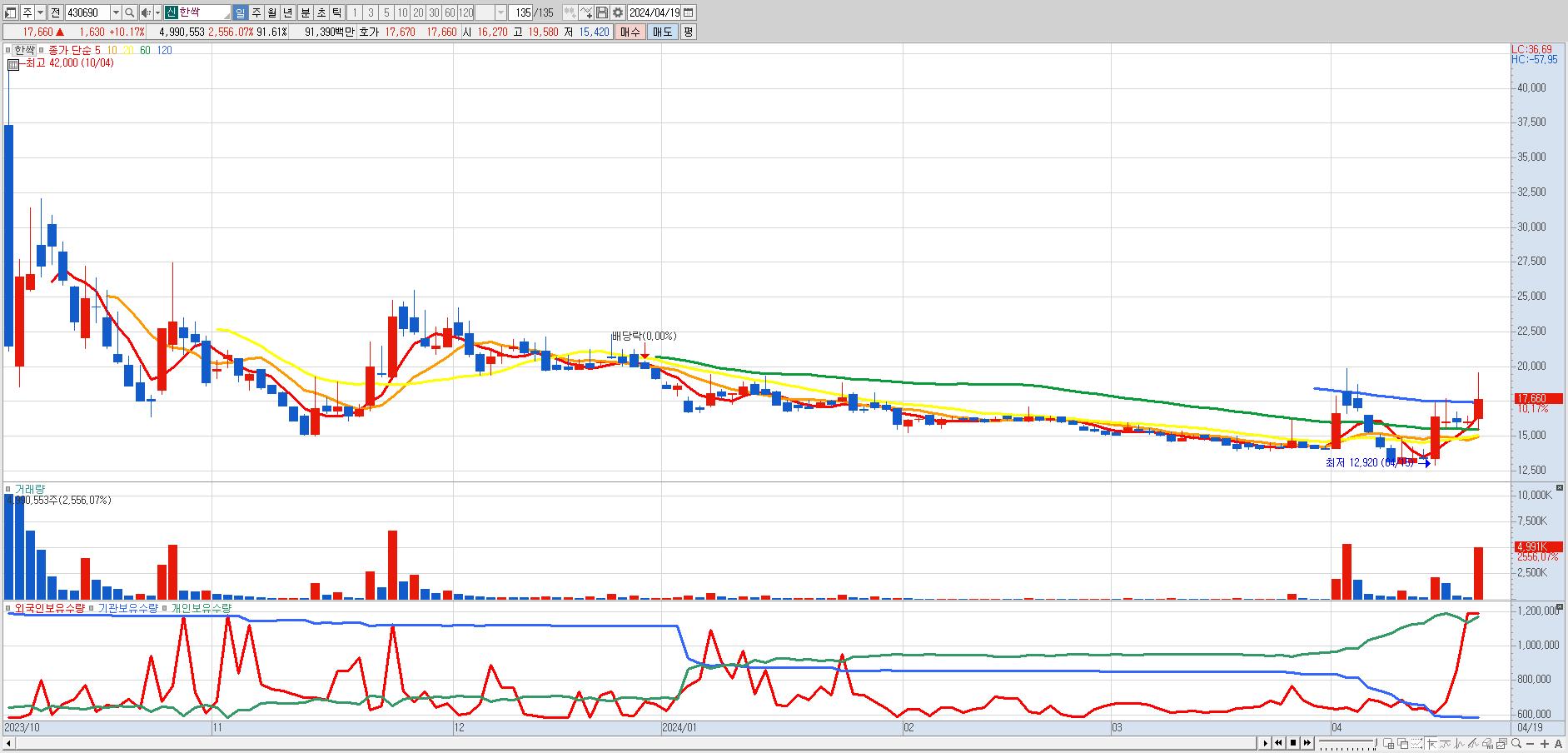This screenshot has width=1568, height=753.
Task: Click the green 신 badge icon
Action: 171,12
